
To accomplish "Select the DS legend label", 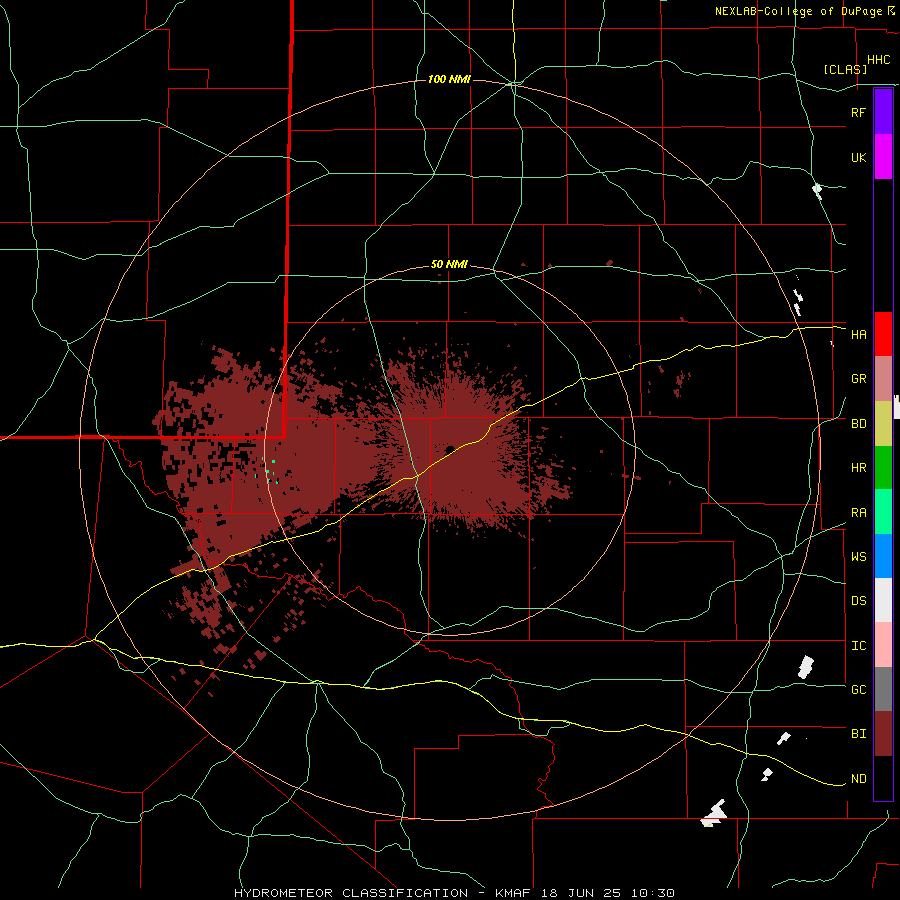I will pos(858,601).
